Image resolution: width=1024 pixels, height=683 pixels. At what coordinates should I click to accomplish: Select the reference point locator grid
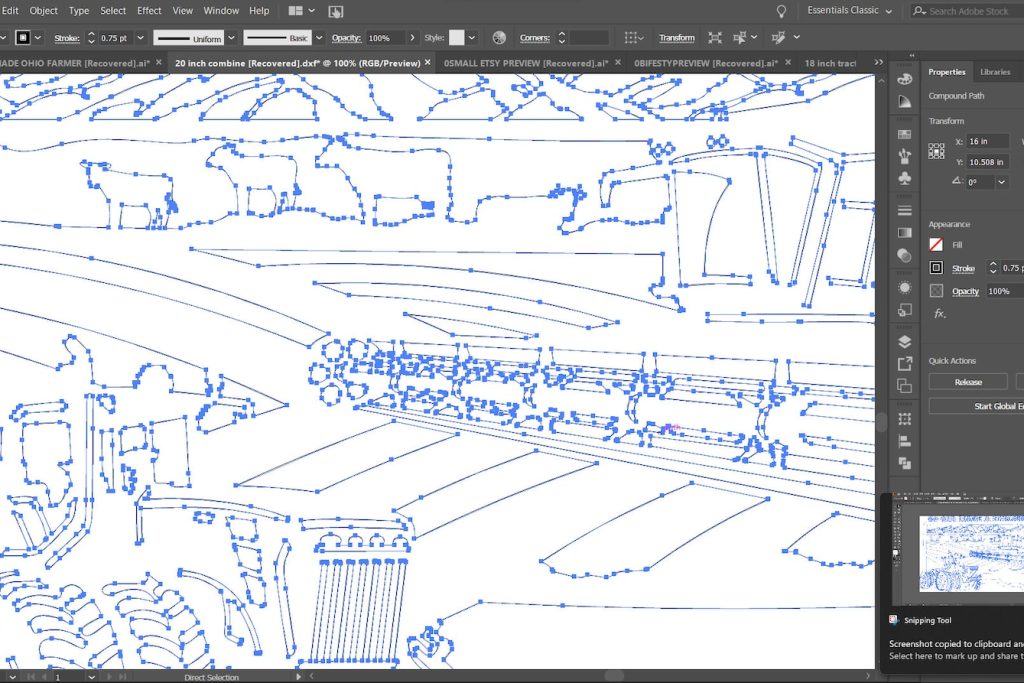936,151
